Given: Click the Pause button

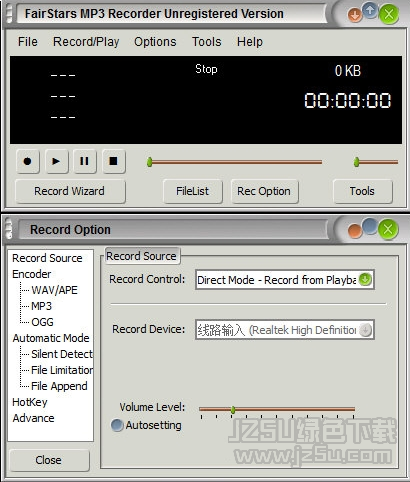Looking at the screenshot, I should click(x=85, y=162).
